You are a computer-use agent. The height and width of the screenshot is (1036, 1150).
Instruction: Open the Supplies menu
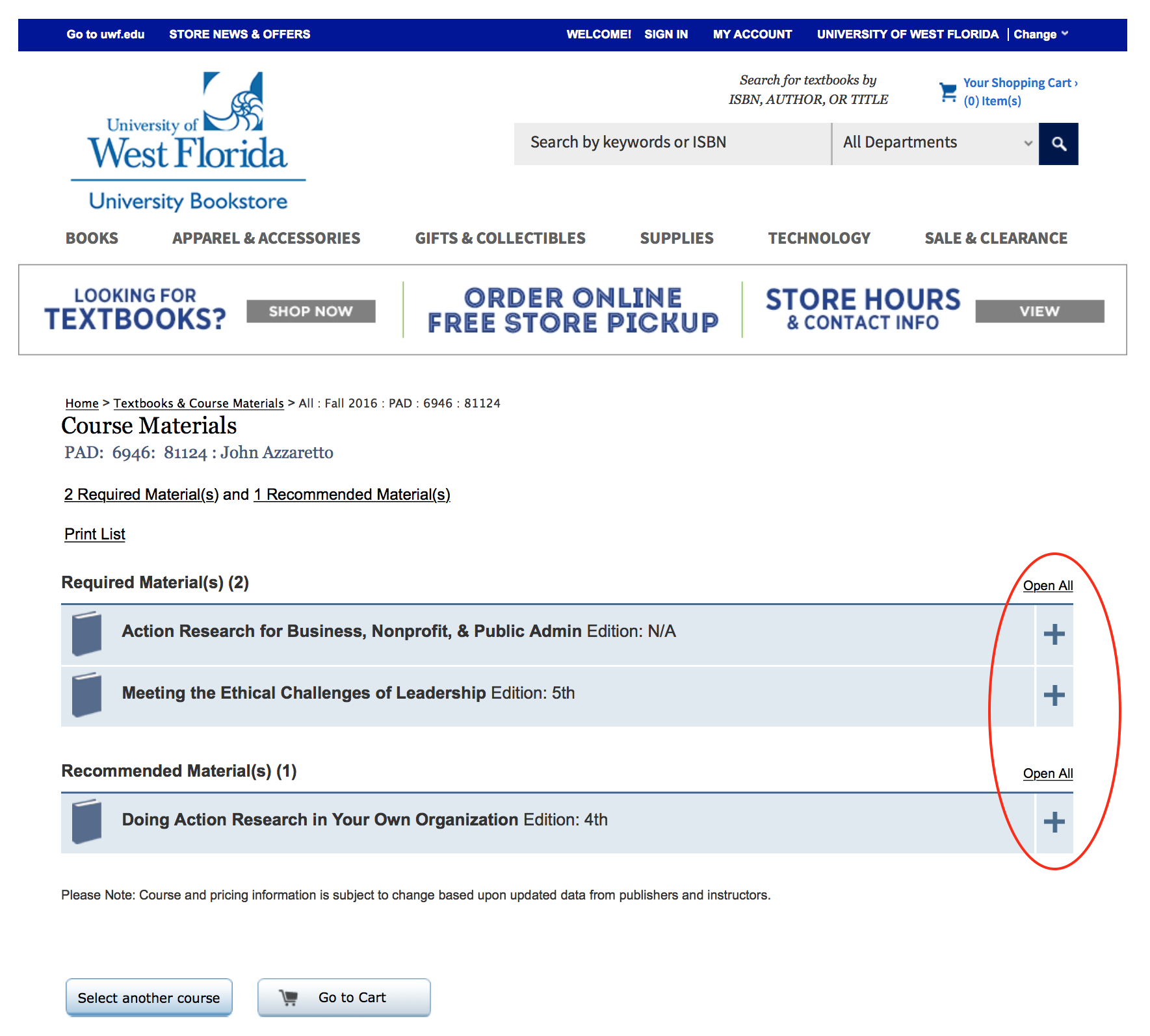[676, 238]
